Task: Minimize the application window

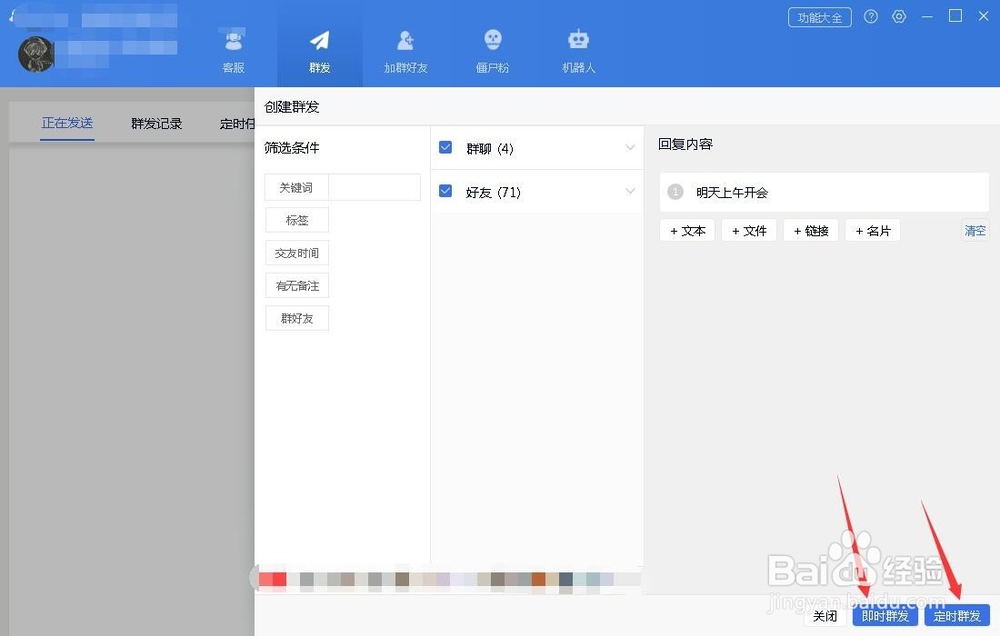Action: (x=927, y=17)
